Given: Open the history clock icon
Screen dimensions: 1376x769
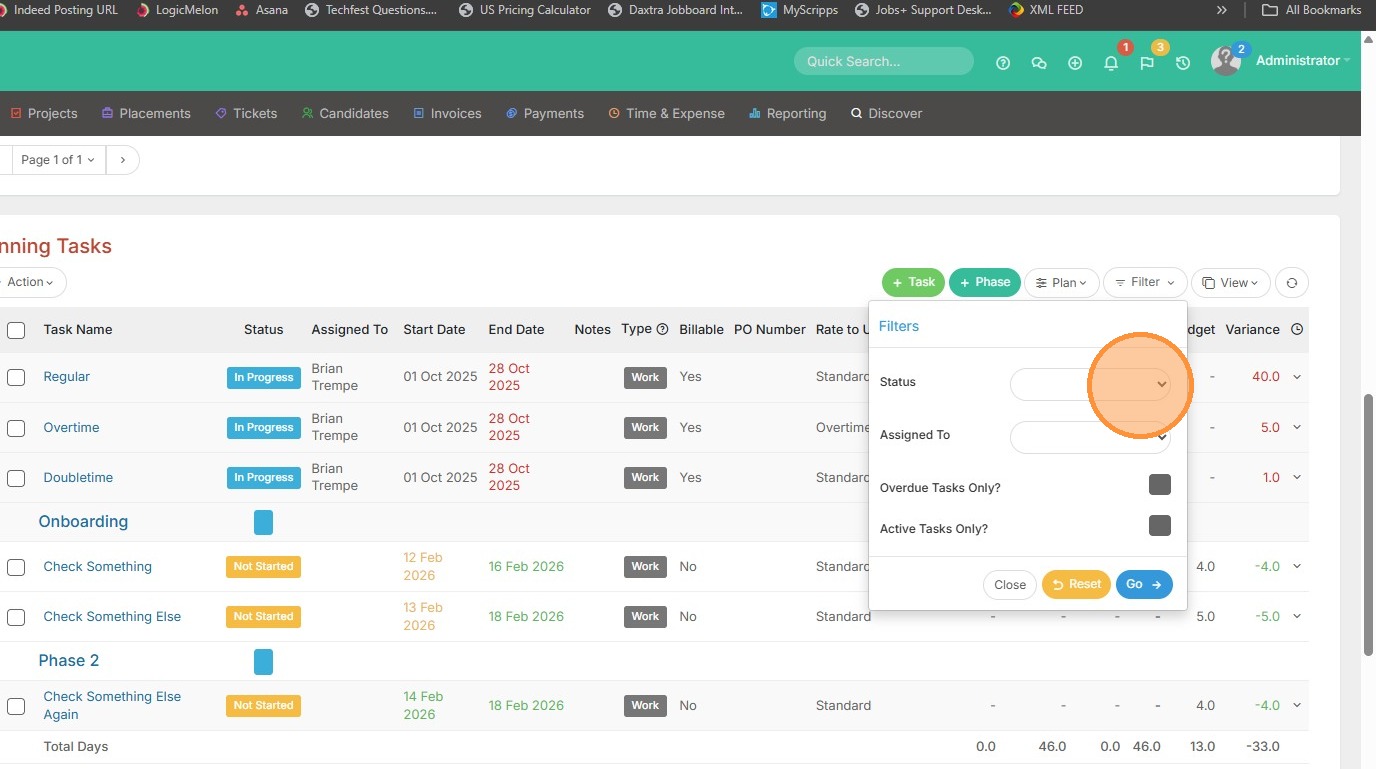Looking at the screenshot, I should (x=1183, y=63).
